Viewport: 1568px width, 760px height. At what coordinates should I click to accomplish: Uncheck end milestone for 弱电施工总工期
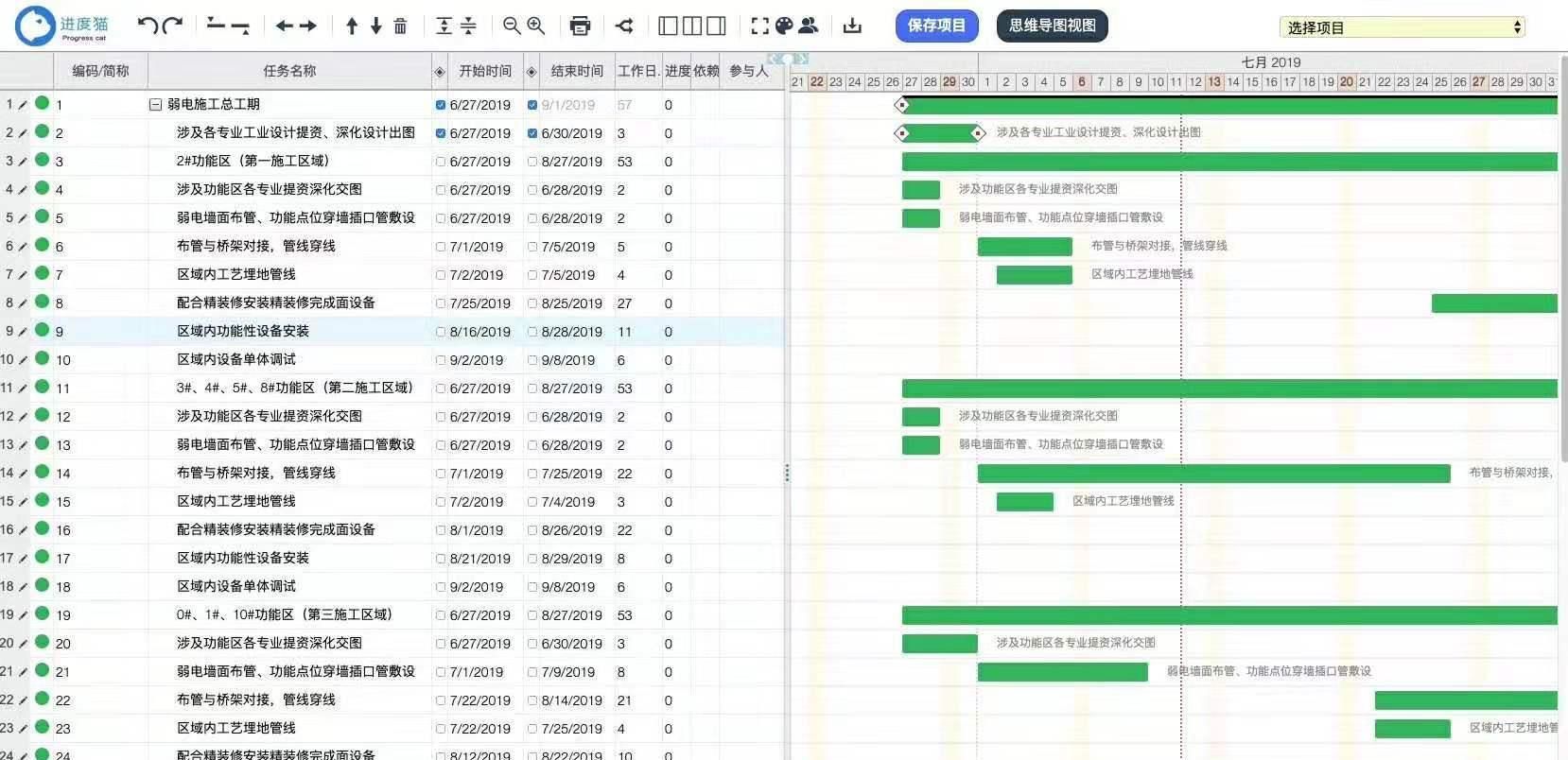coord(532,105)
